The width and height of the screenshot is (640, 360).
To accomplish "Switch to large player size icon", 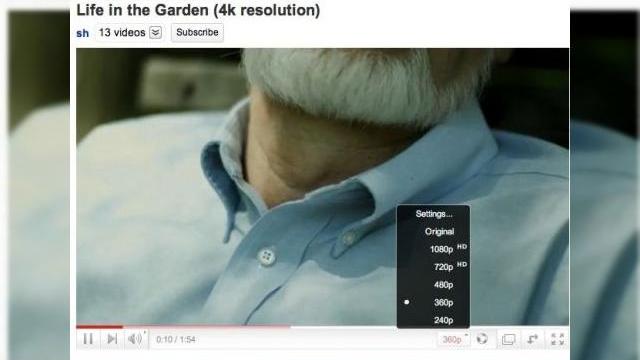I will pyautogui.click(x=508, y=339).
